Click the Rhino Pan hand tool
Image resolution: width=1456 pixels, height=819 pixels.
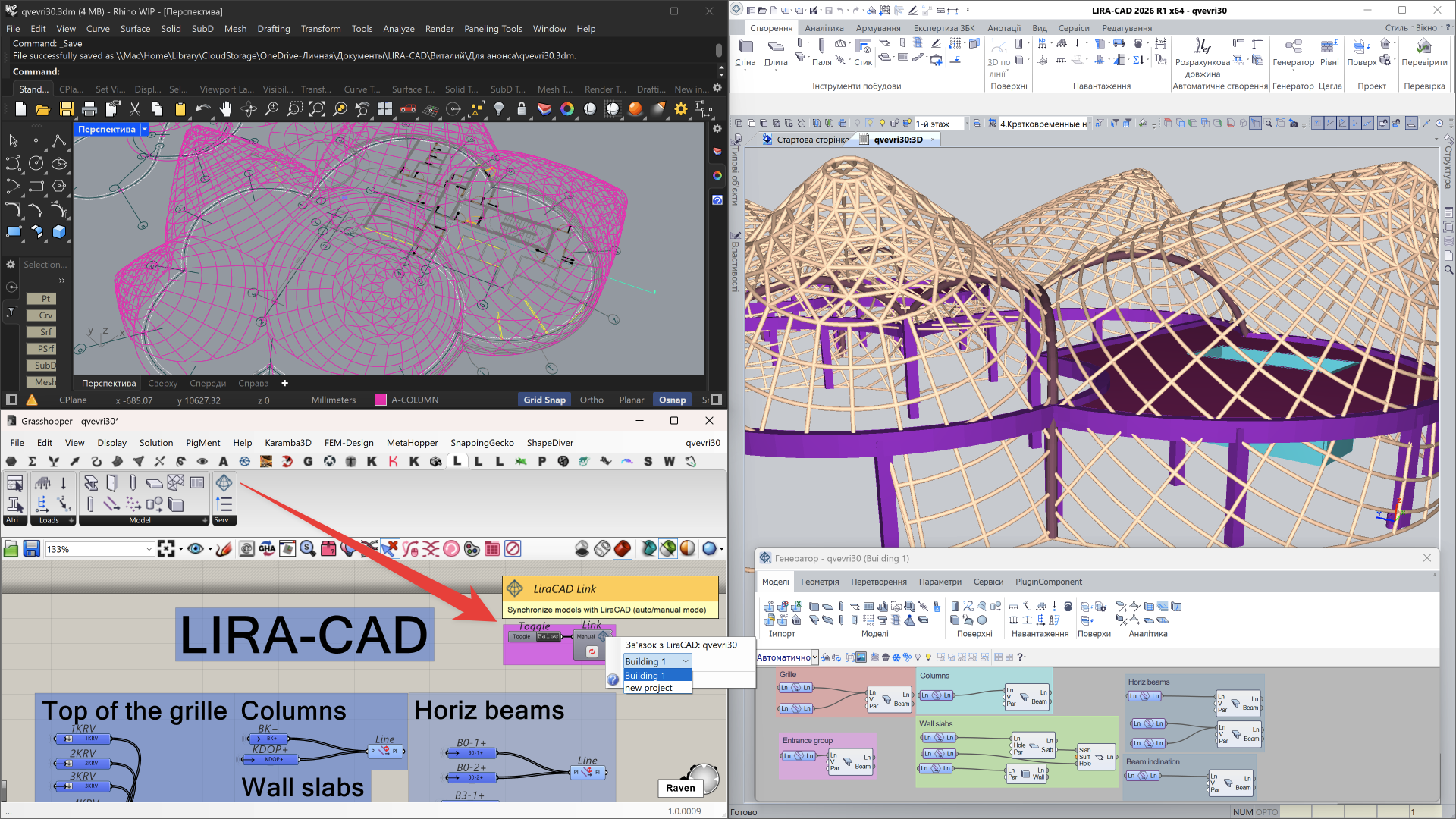pyautogui.click(x=225, y=109)
